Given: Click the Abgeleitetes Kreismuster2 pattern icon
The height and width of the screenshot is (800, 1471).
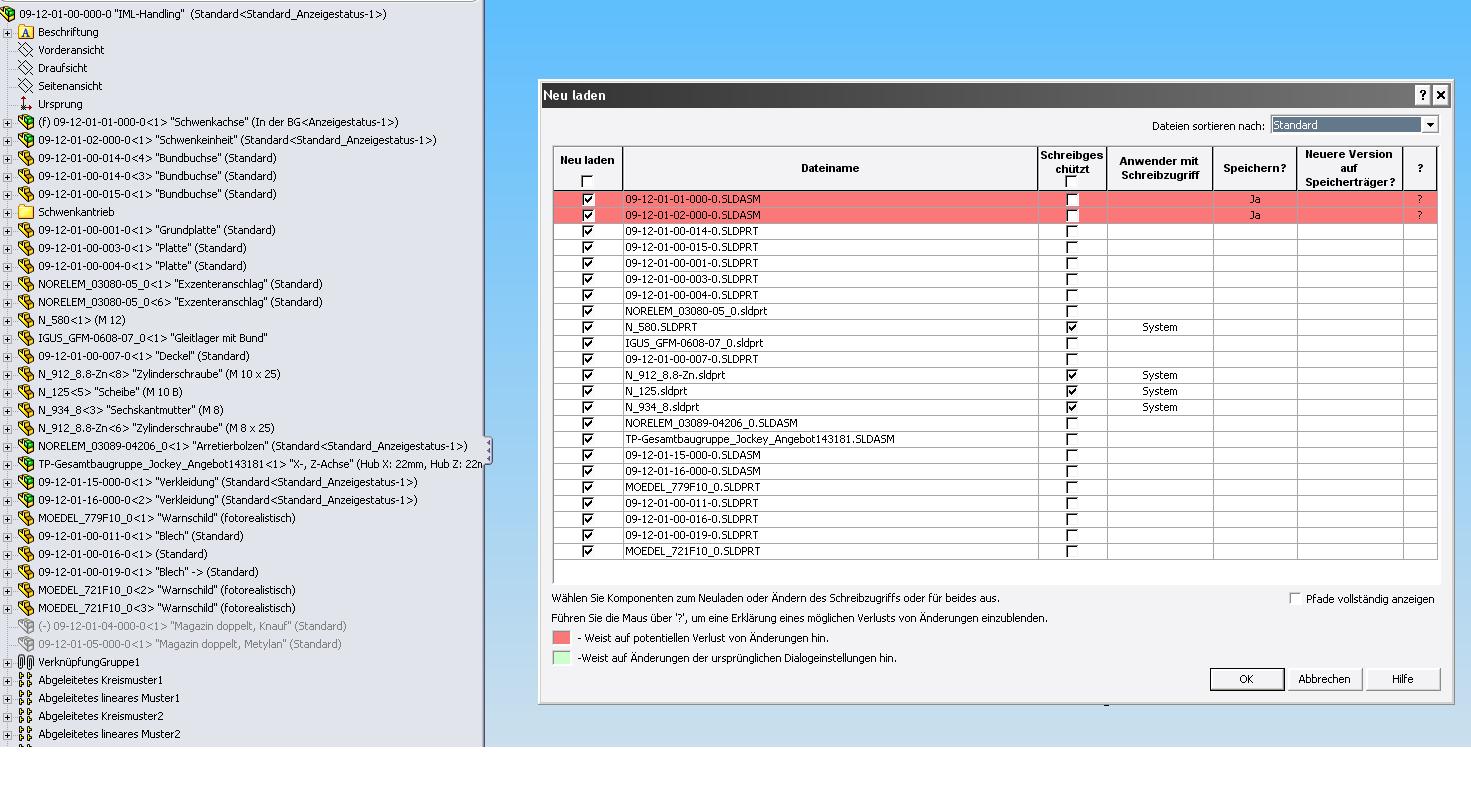Looking at the screenshot, I should [26, 716].
